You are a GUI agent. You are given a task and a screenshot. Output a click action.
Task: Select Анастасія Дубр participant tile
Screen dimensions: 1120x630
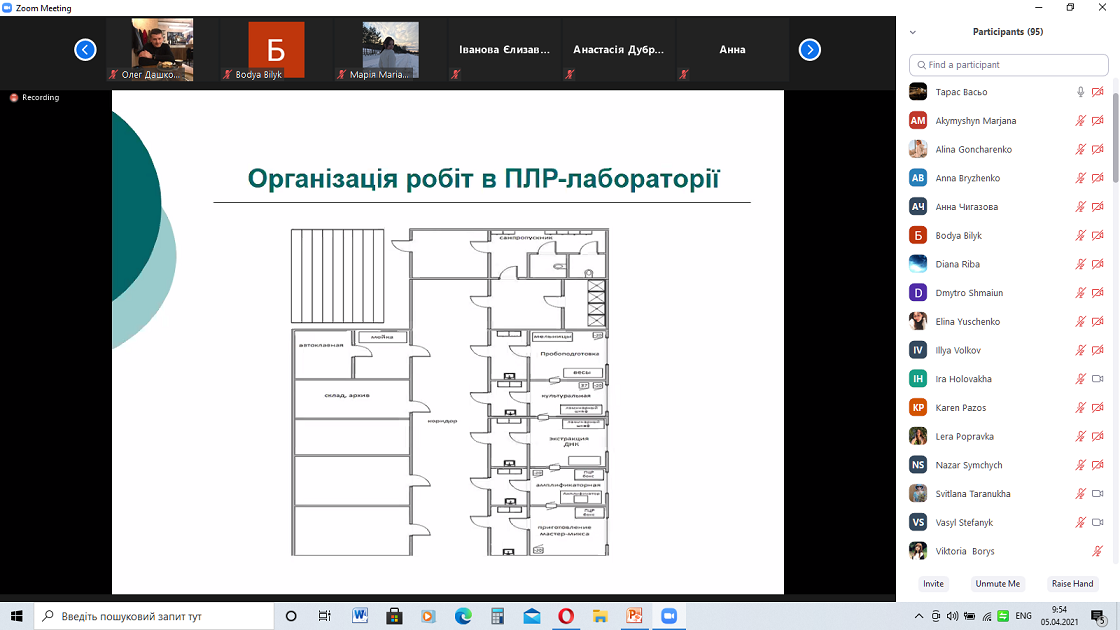click(619, 49)
